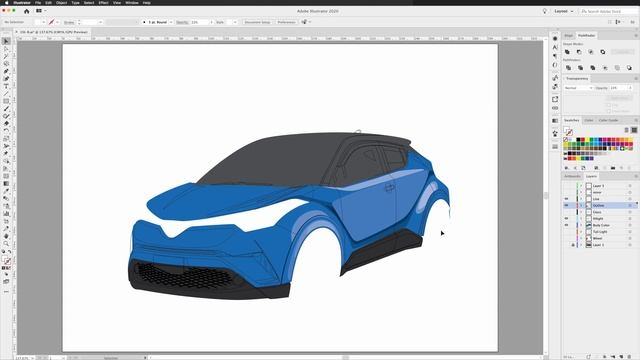Switch to the Align tab
Screen dimensions: 640x360
point(569,36)
